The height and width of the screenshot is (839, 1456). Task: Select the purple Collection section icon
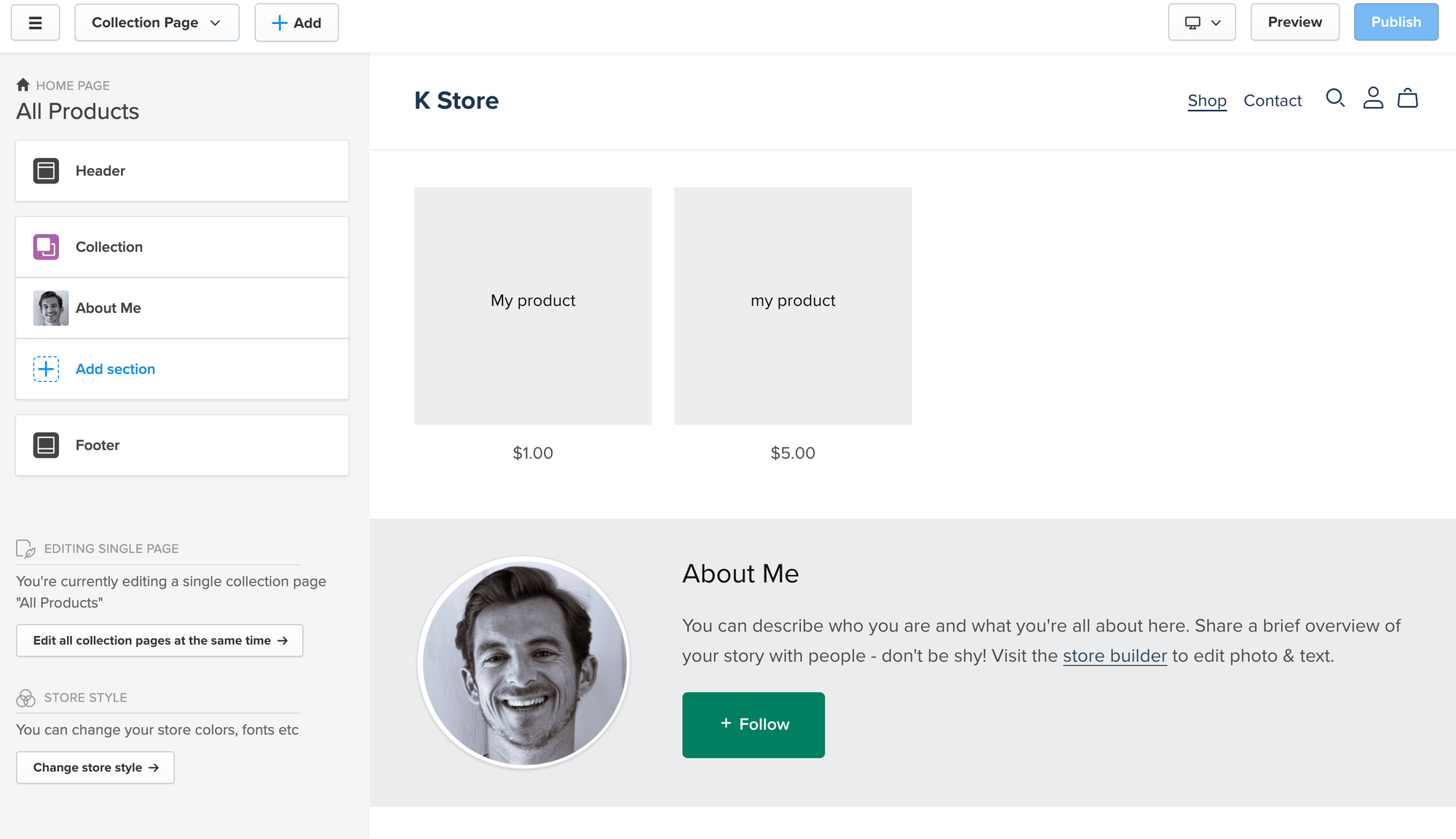pyautogui.click(x=46, y=247)
